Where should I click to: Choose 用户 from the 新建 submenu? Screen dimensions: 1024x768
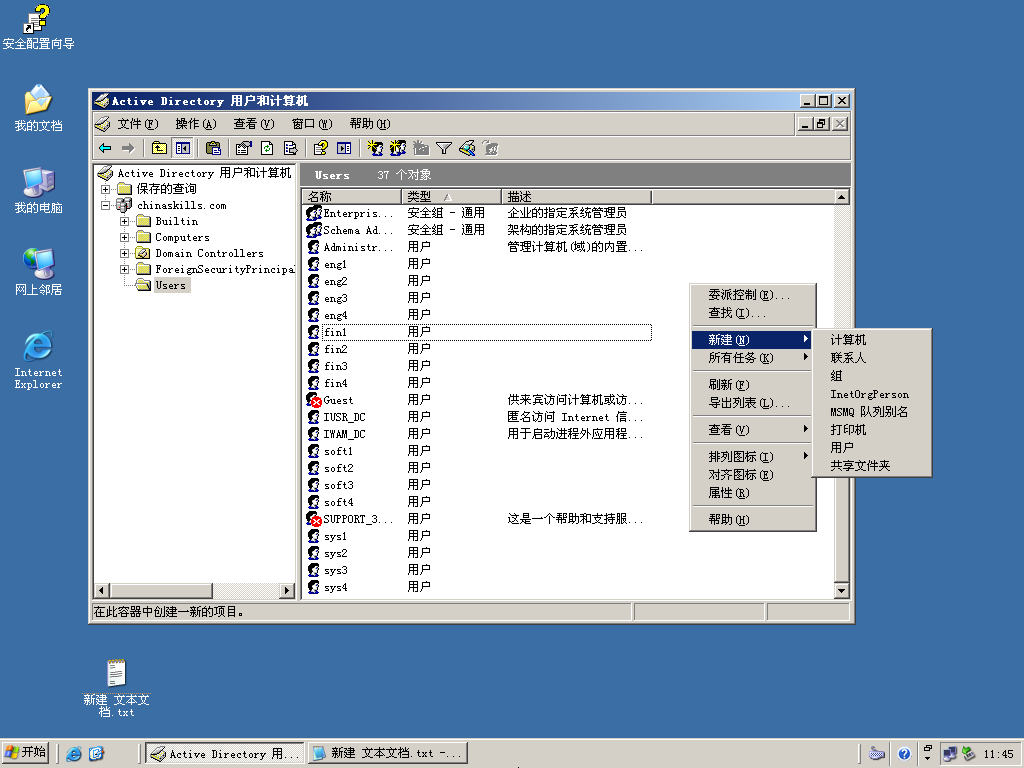coord(871,447)
